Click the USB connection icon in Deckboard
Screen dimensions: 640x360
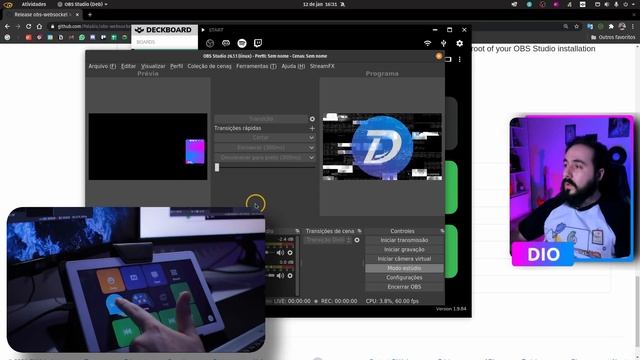point(444,43)
